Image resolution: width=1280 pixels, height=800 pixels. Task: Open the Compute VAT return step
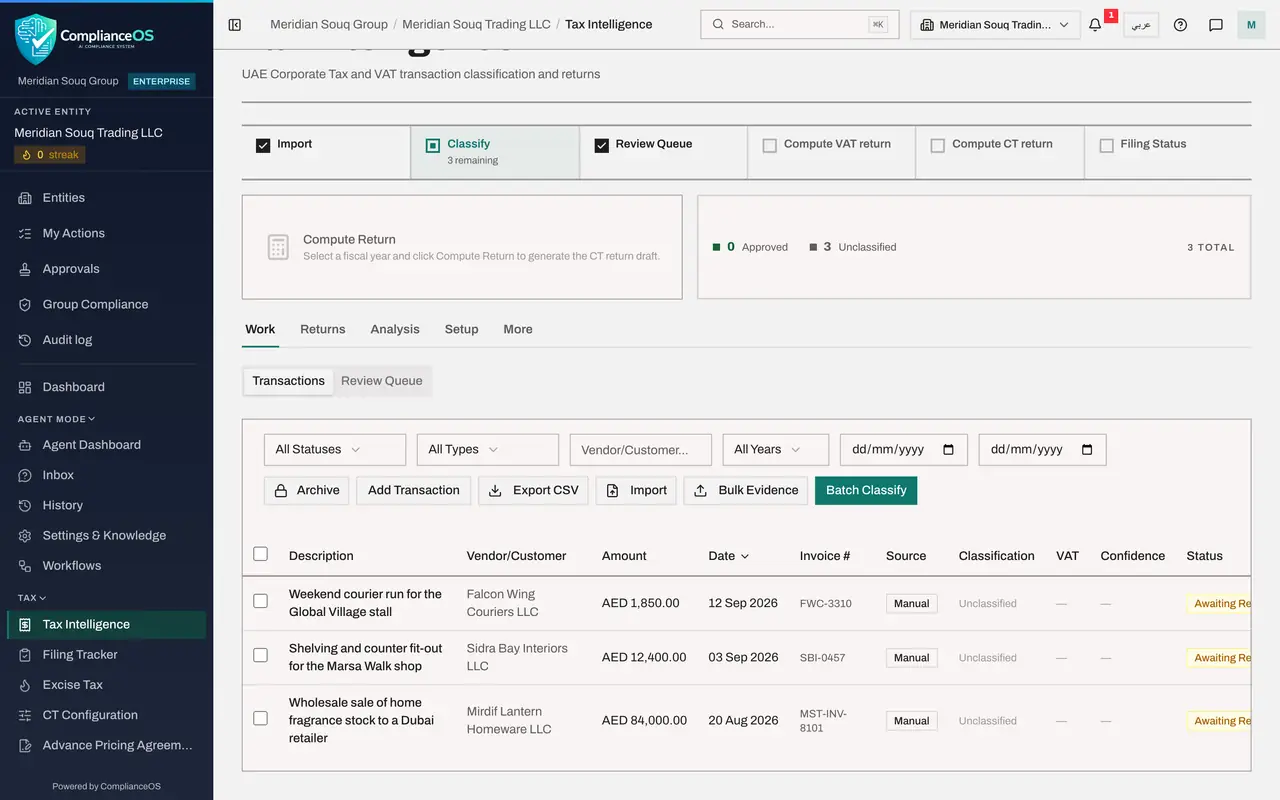[831, 152]
